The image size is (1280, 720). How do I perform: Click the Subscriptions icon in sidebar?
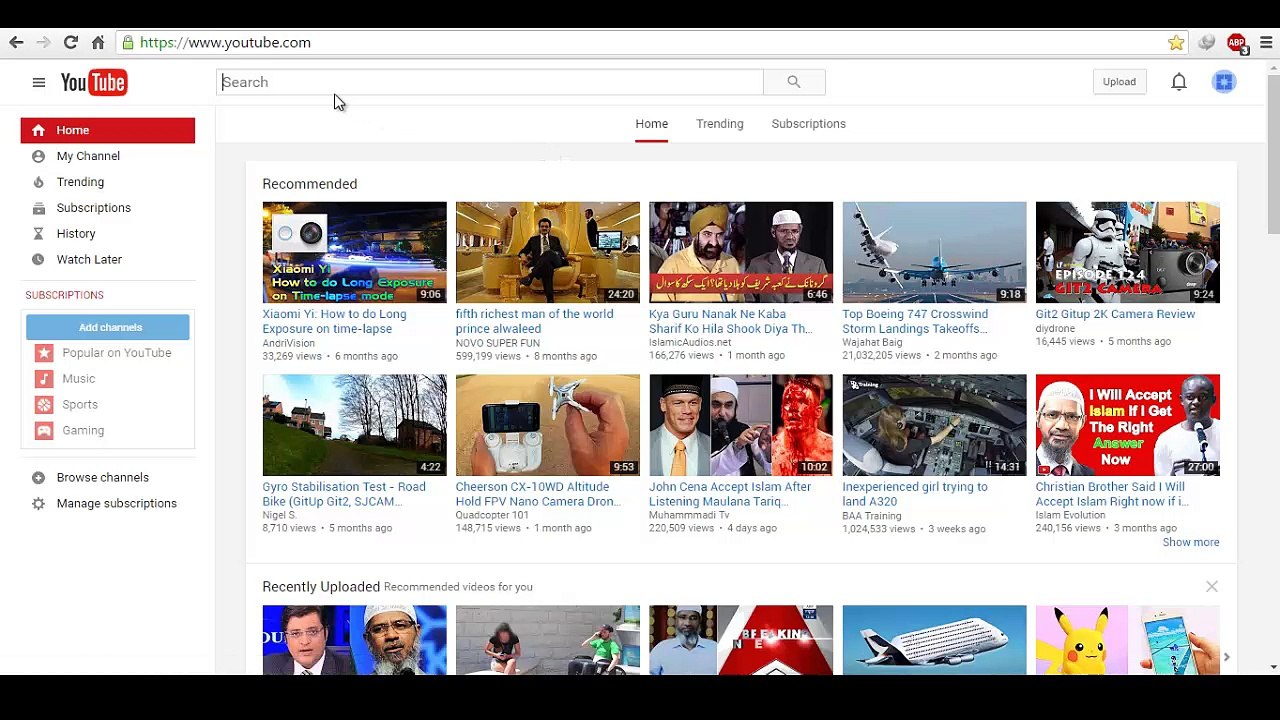(38, 208)
